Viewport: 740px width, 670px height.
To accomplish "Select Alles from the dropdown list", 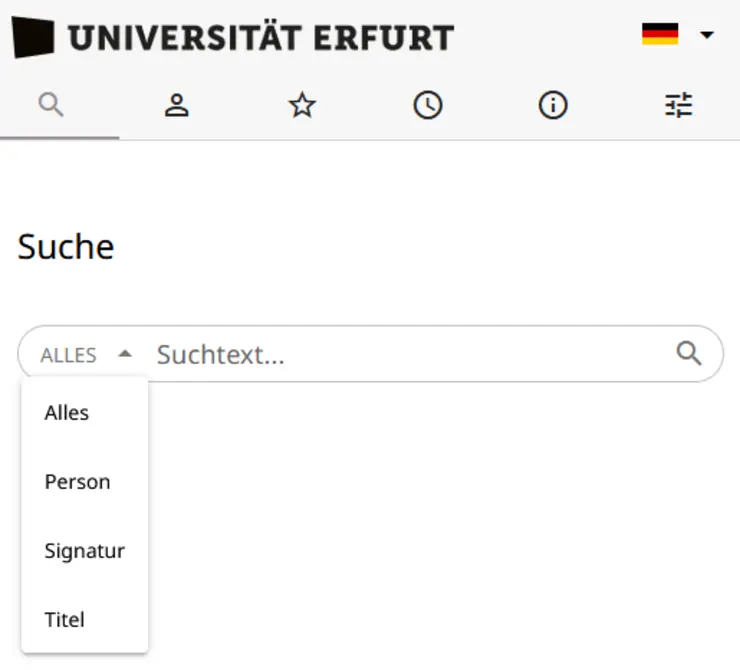I will pyautogui.click(x=67, y=413).
